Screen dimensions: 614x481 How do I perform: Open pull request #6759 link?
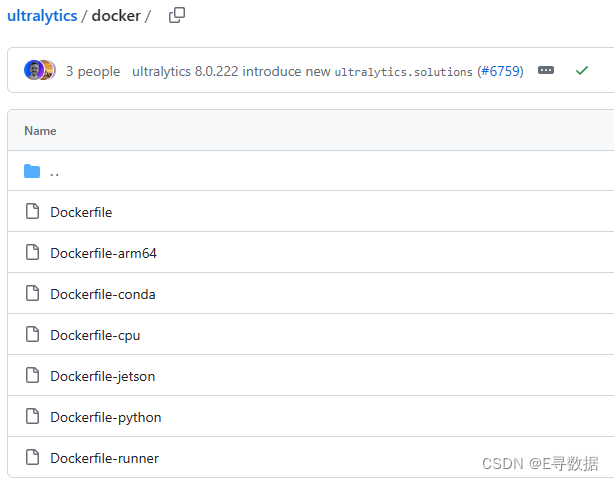point(501,71)
